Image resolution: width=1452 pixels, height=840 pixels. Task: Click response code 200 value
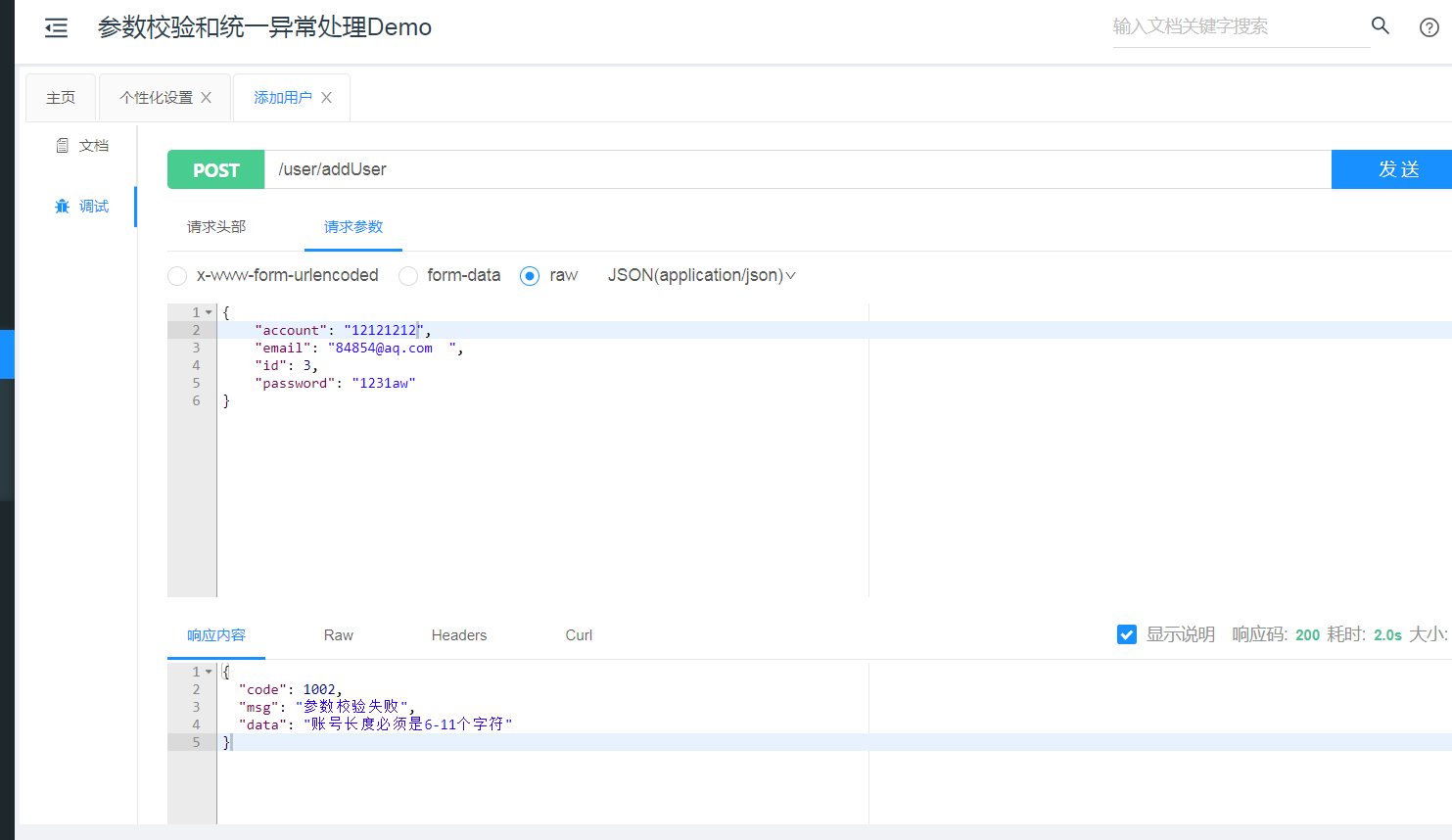[x=1308, y=635]
